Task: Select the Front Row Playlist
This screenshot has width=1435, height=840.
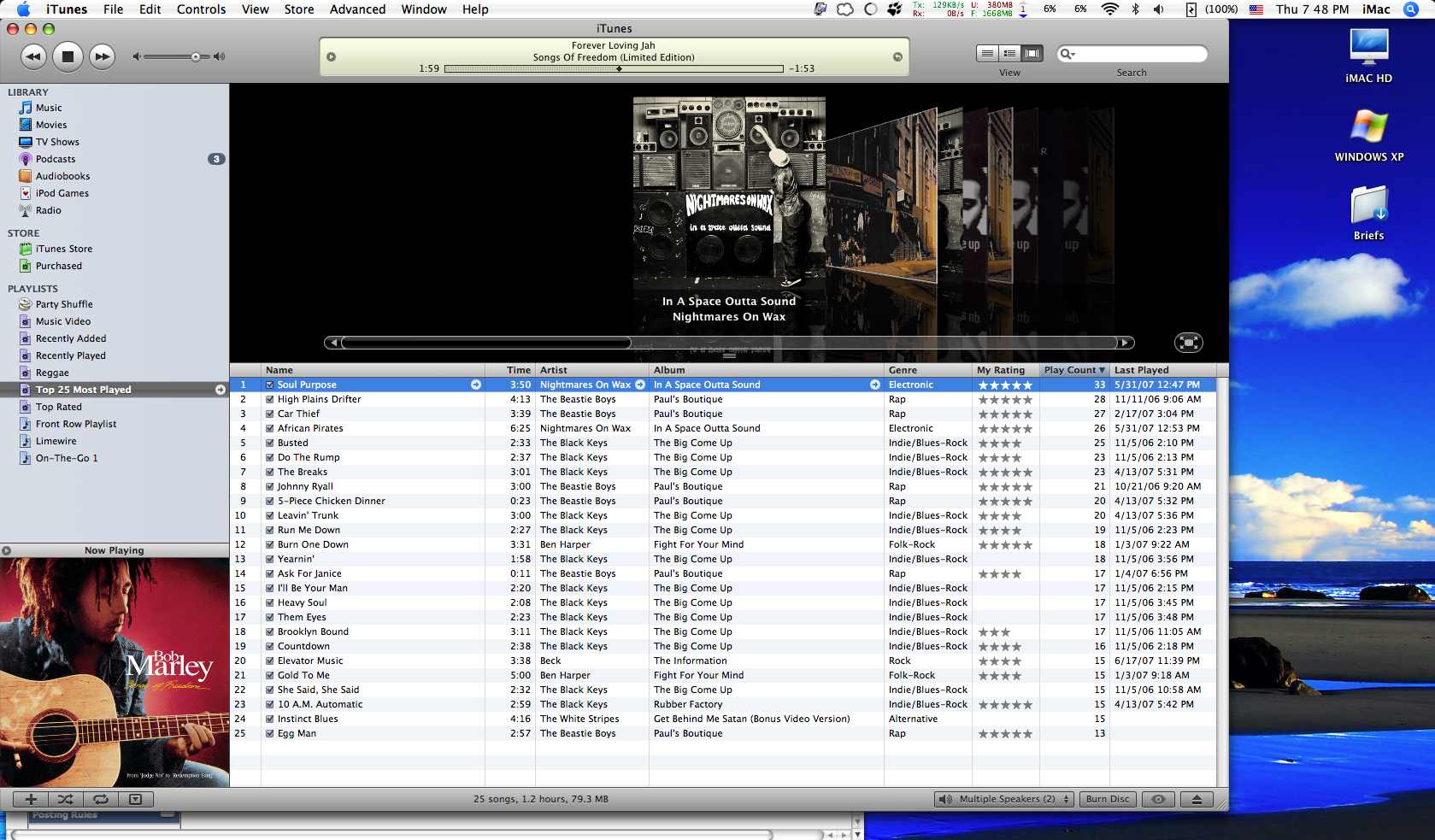Action: point(76,424)
